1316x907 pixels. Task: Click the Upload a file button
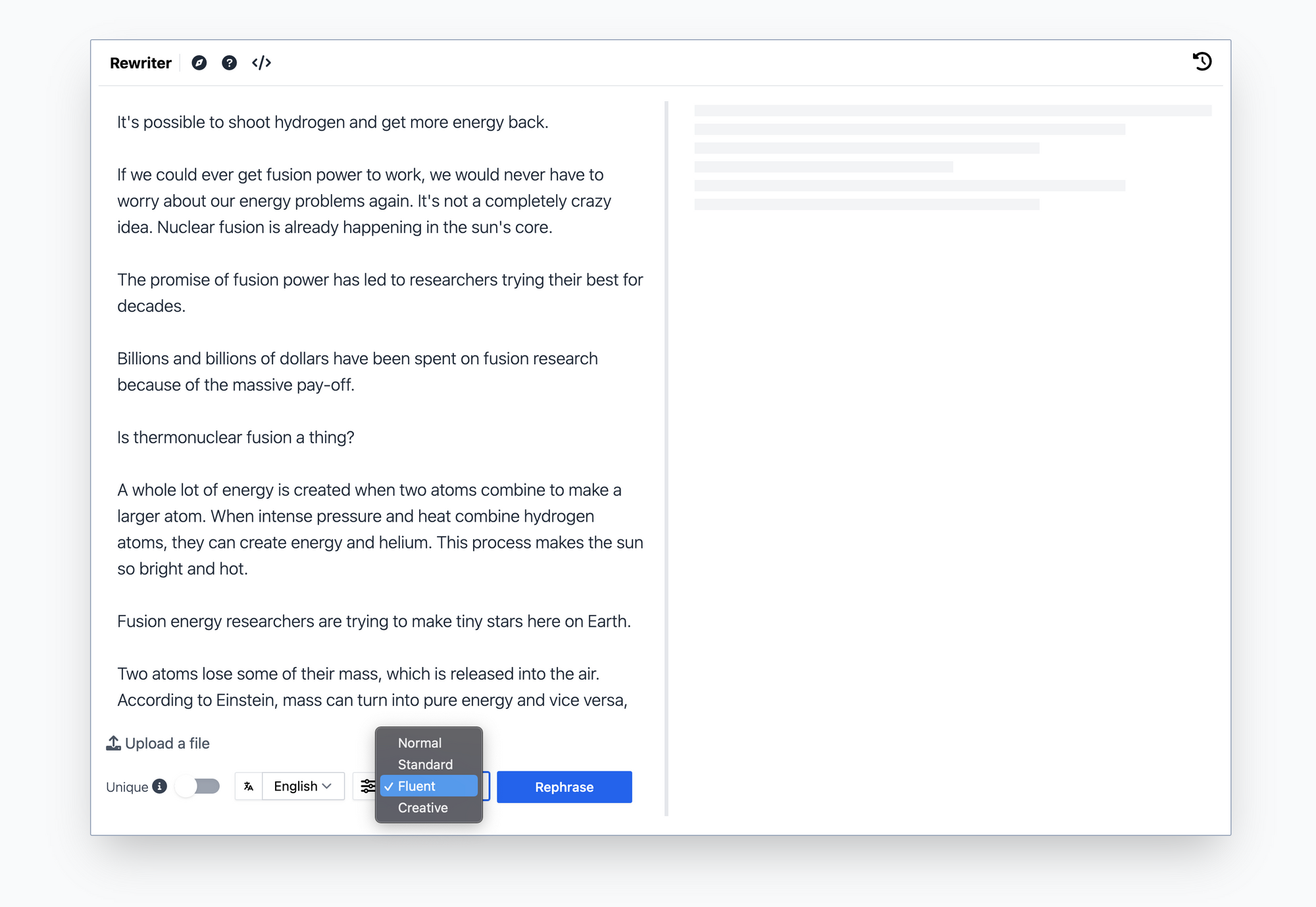[x=161, y=743]
